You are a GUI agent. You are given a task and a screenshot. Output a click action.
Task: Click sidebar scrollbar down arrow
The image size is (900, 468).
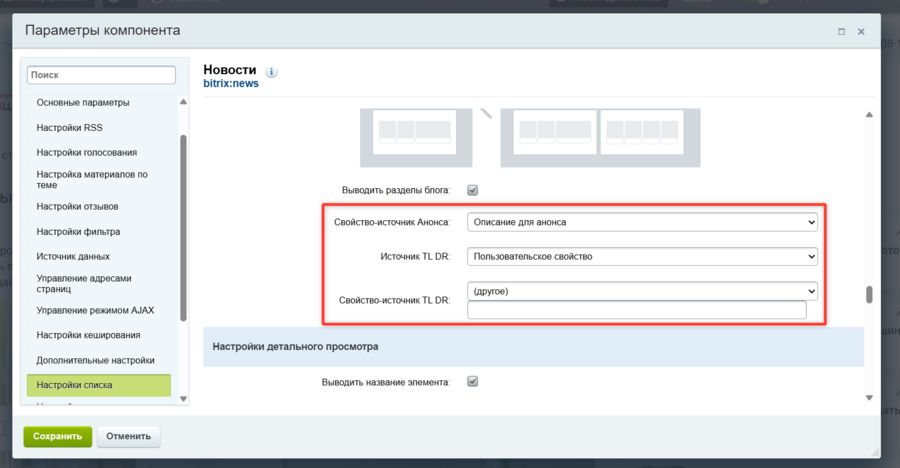[183, 399]
